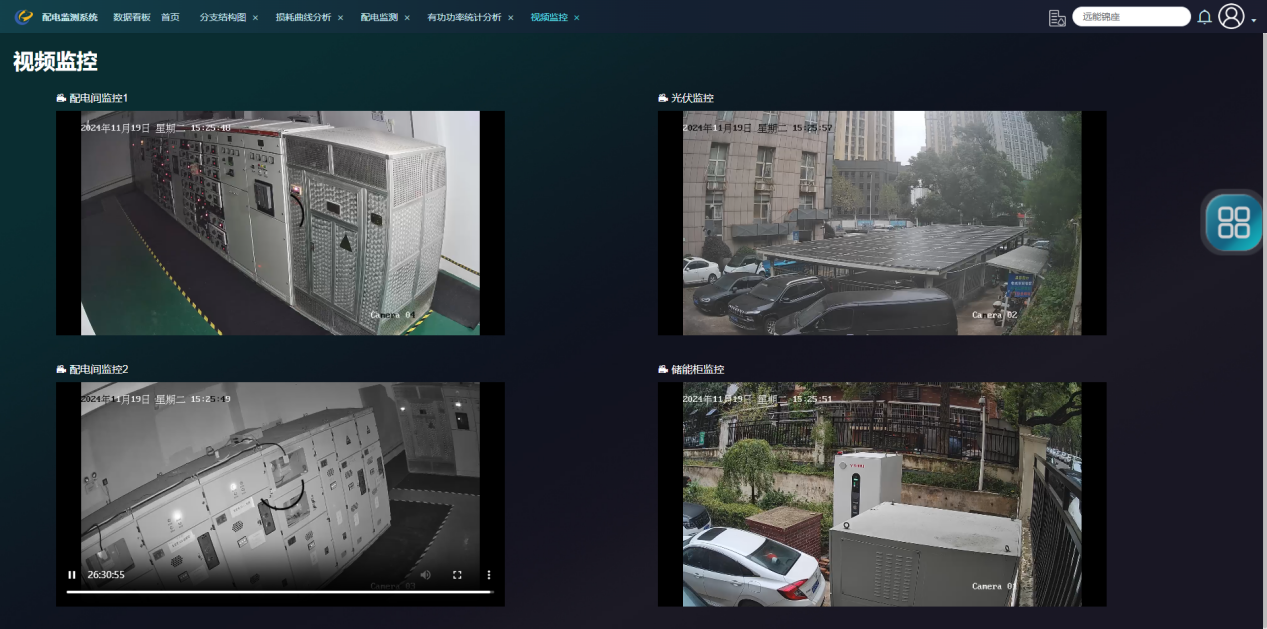Click the floating grid menu button
1267x629 pixels.
(1233, 222)
